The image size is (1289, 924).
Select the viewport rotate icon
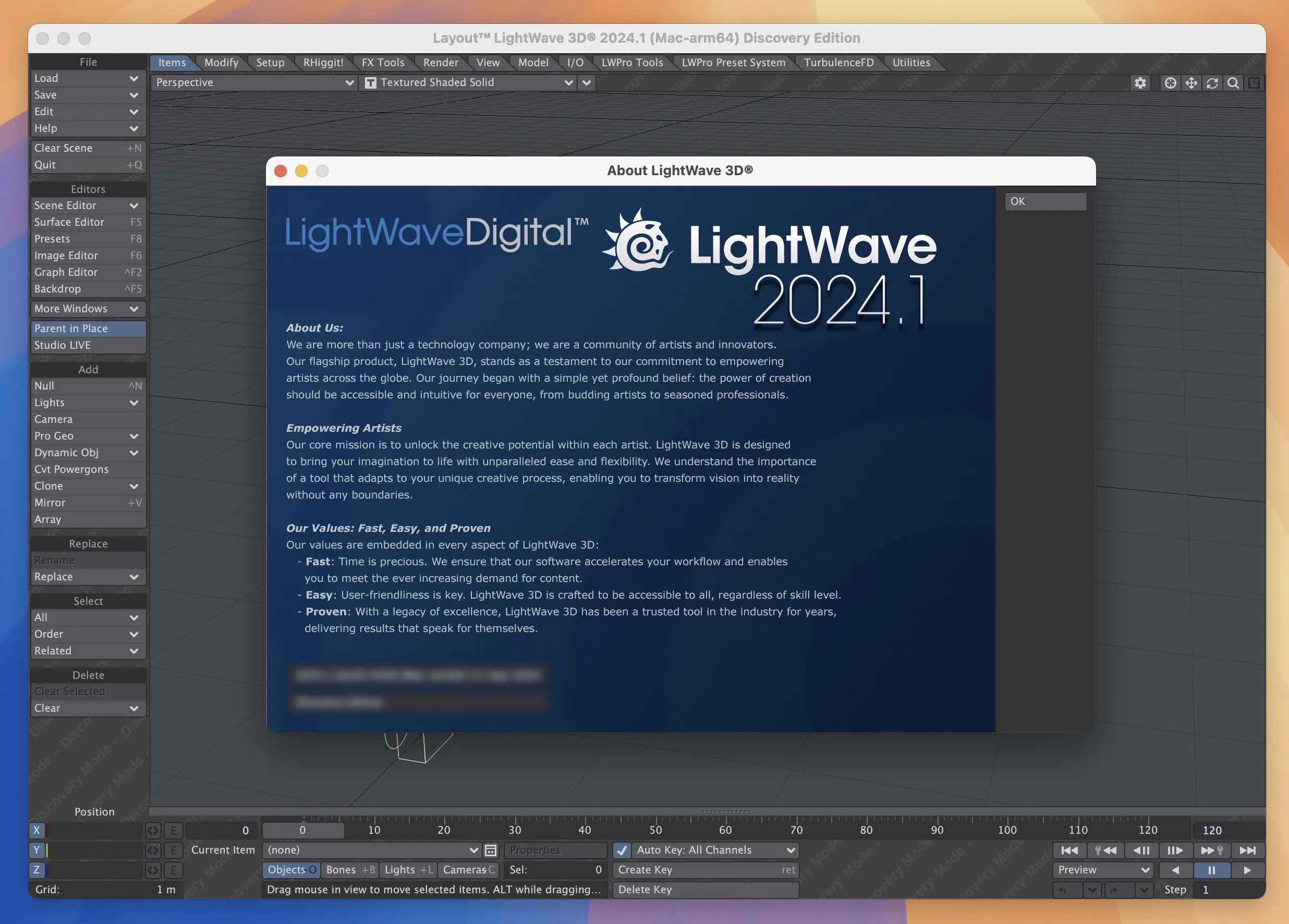click(x=1212, y=83)
